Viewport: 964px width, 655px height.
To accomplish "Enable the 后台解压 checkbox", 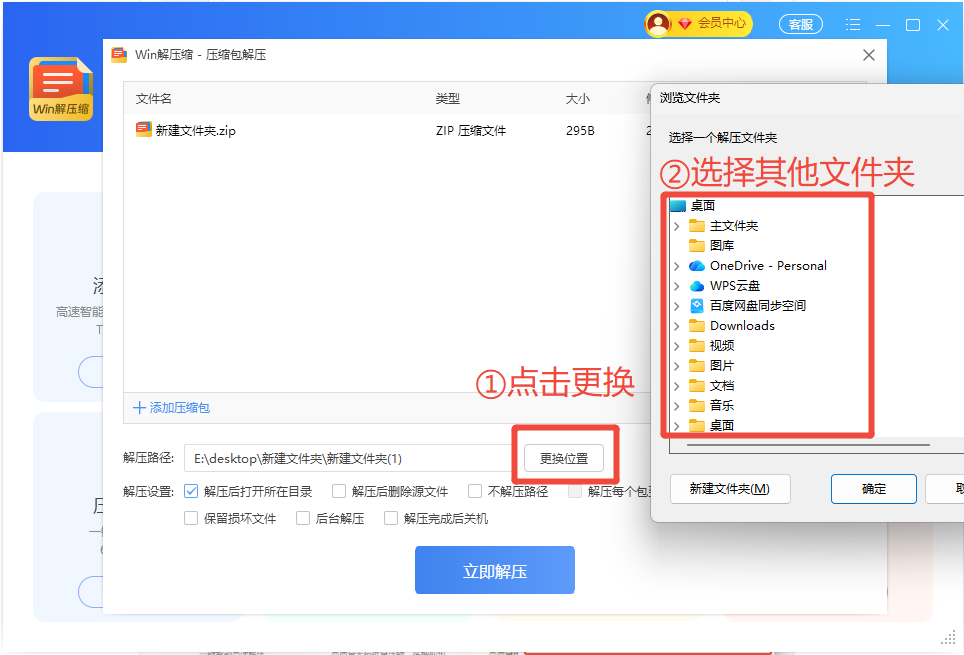I will (303, 518).
